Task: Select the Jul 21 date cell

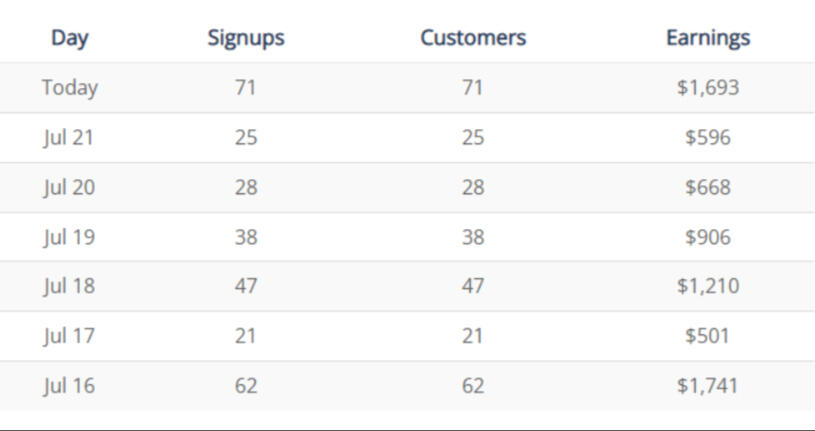Action: [69, 138]
